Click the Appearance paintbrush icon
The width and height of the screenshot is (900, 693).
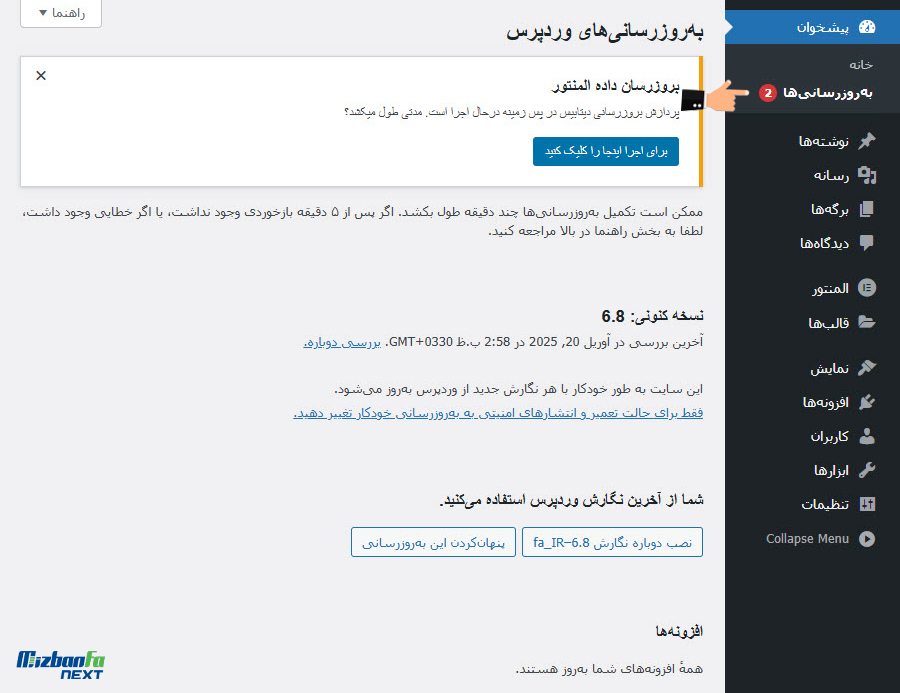tap(867, 367)
